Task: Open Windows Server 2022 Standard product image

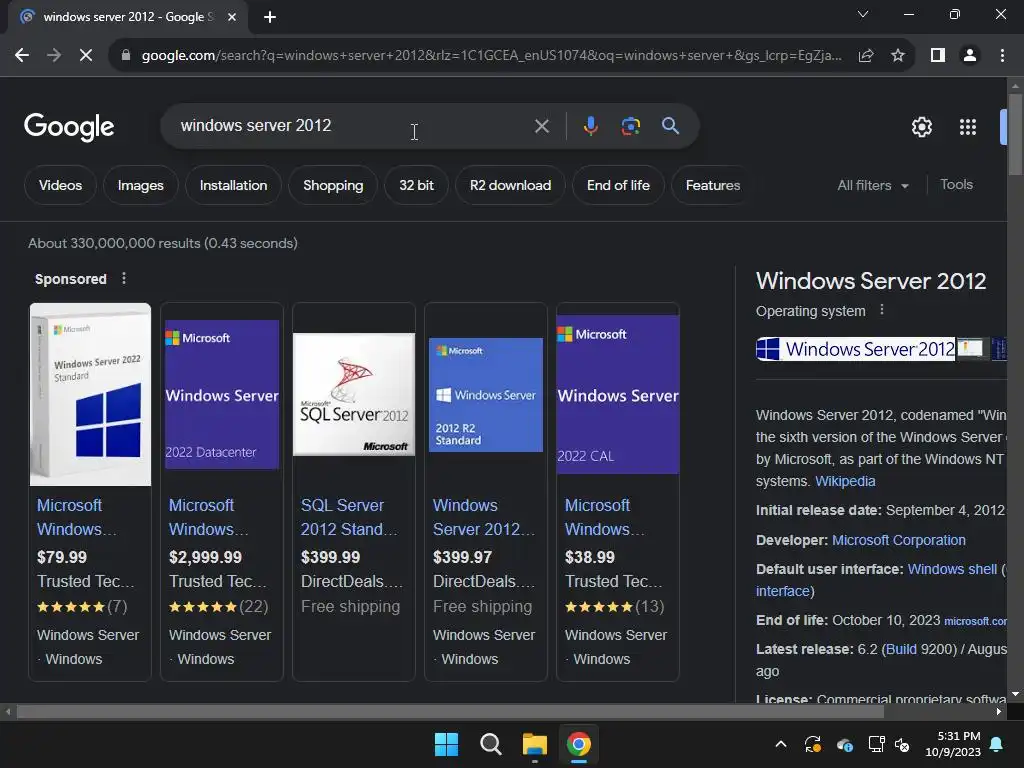Action: (90, 394)
